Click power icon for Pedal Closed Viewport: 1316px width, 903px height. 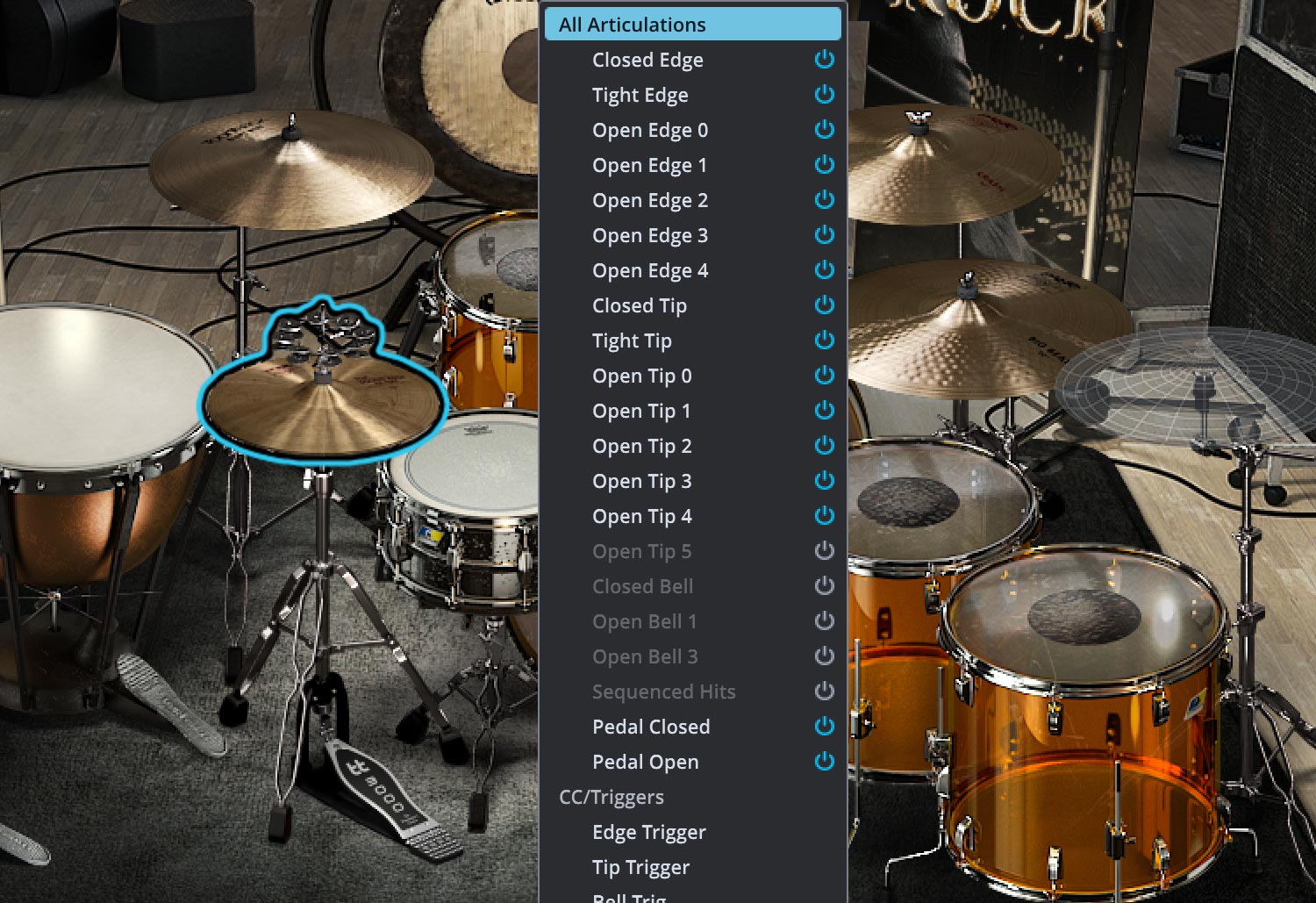click(x=824, y=727)
